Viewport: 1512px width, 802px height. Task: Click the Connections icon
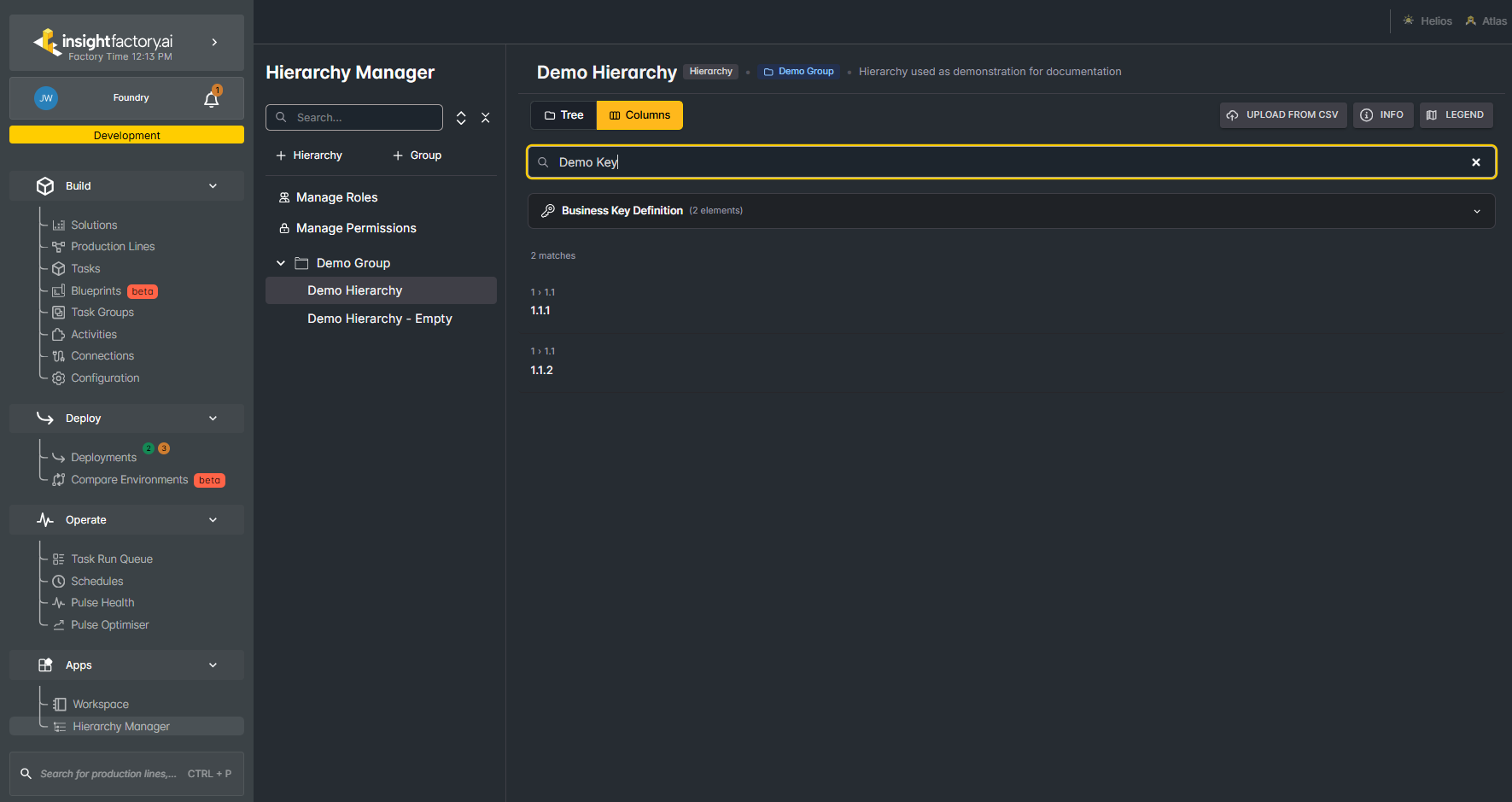point(59,356)
